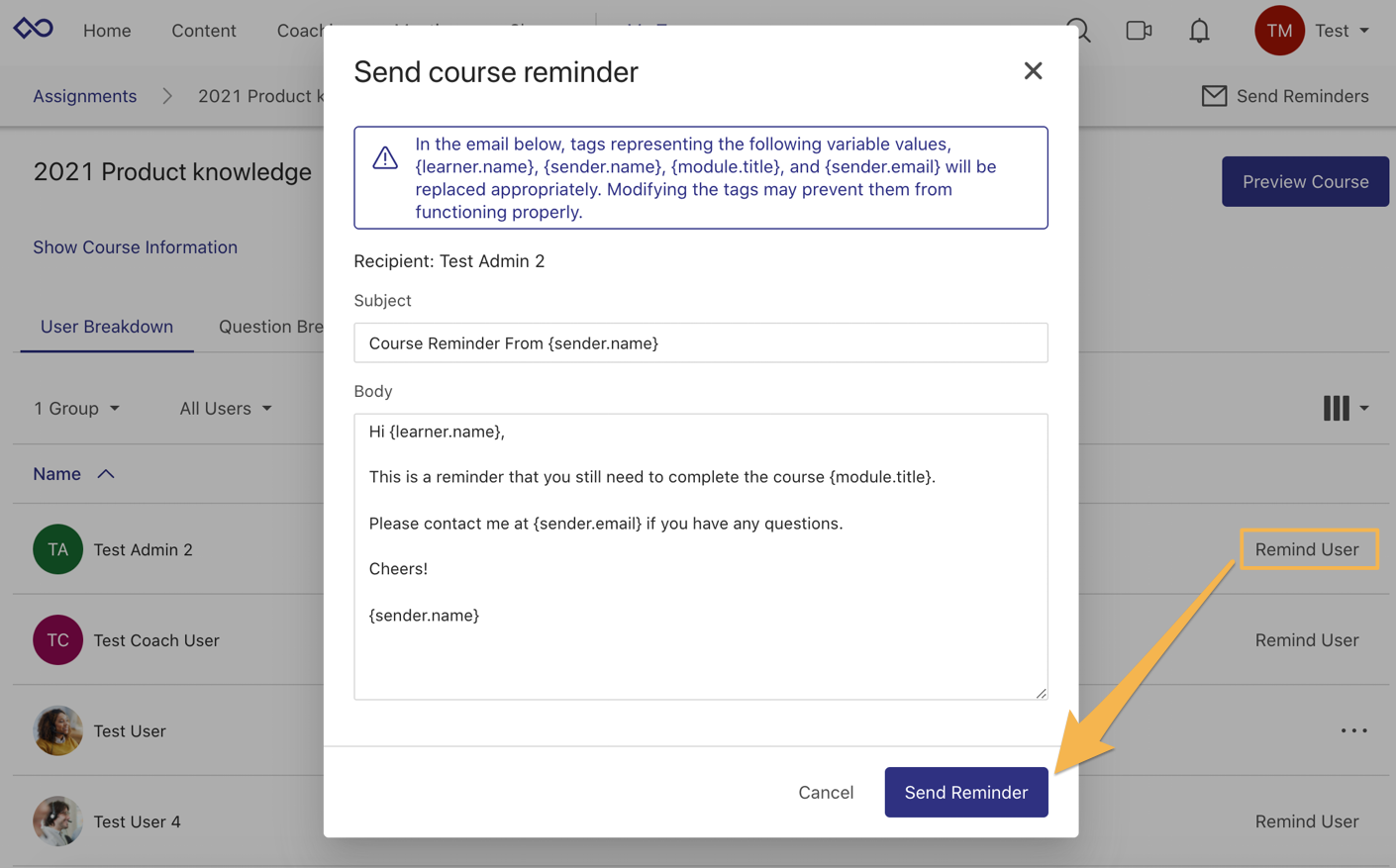1396x868 pixels.
Task: Click the infinity logo in the top navigation
Action: (x=33, y=29)
